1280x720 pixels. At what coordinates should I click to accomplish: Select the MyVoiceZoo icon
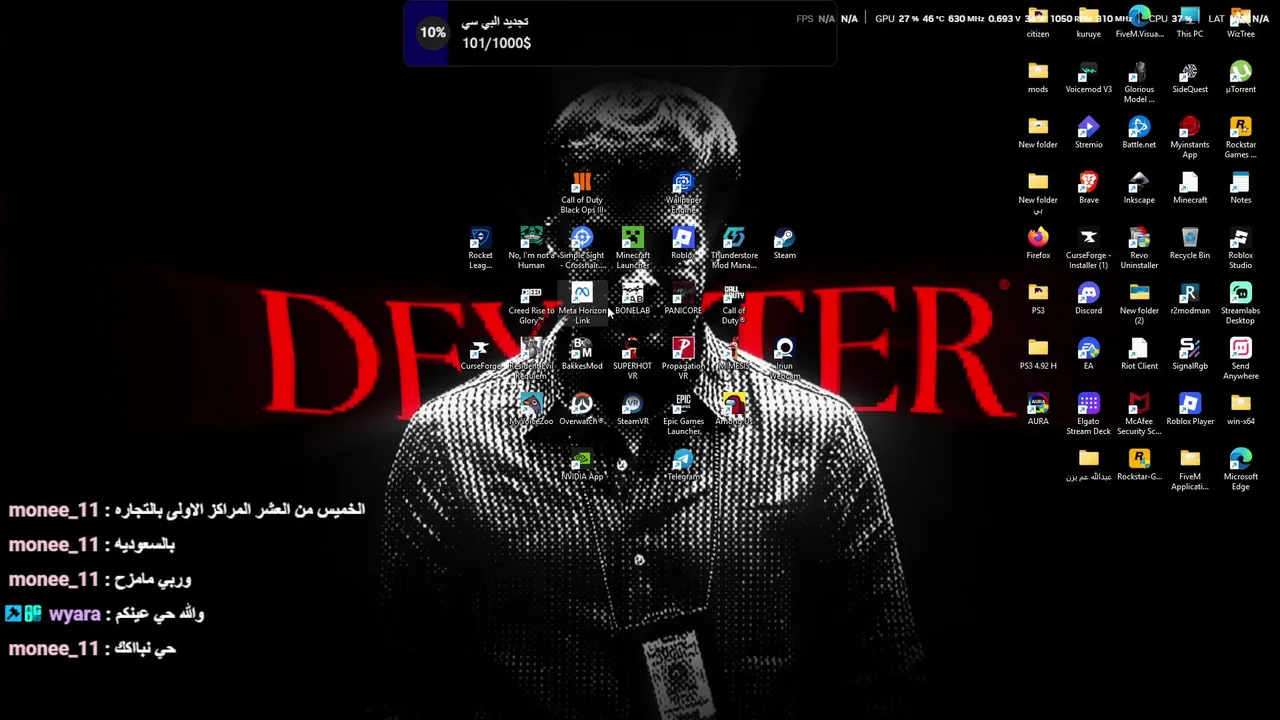[531, 410]
